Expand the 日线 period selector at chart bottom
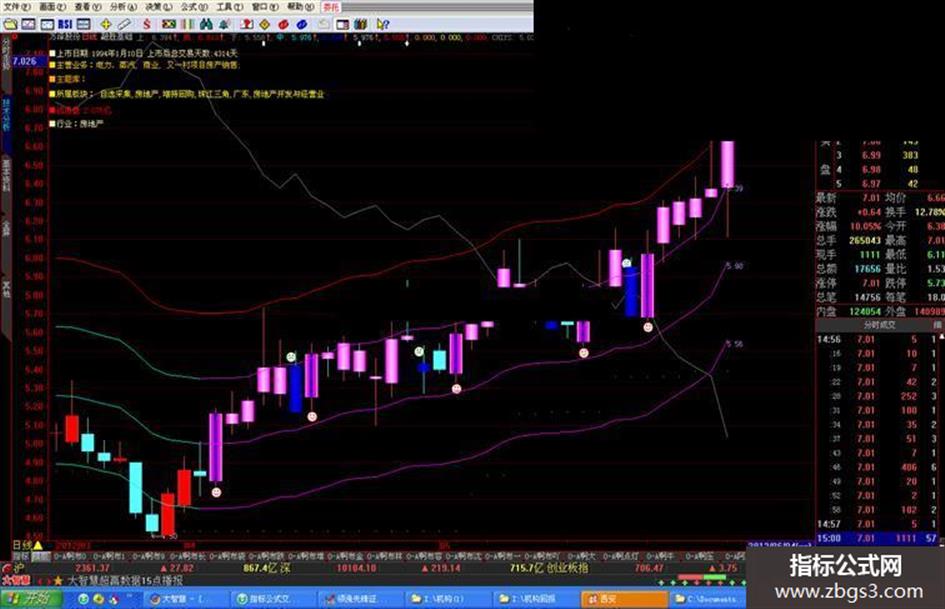The height and width of the screenshot is (609, 945). pyautogui.click(x=28, y=545)
